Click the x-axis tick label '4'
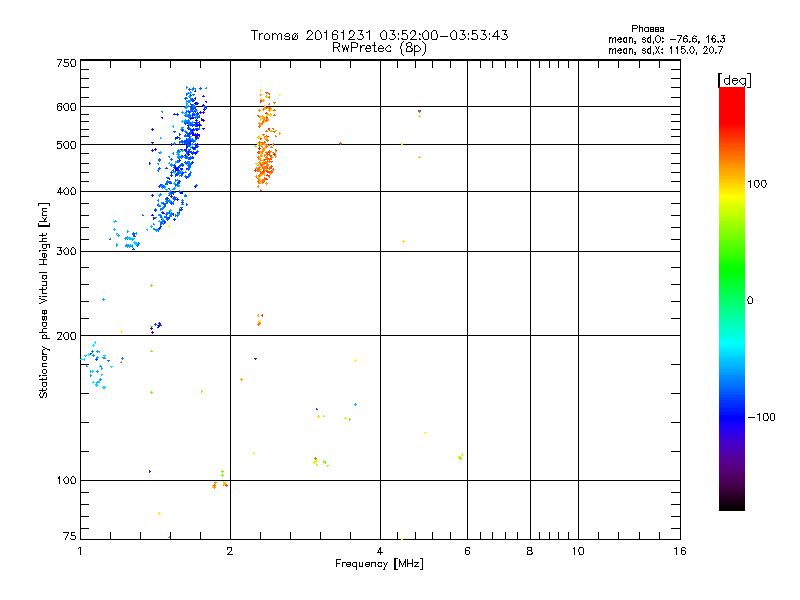The image size is (800, 600). [x=380, y=551]
